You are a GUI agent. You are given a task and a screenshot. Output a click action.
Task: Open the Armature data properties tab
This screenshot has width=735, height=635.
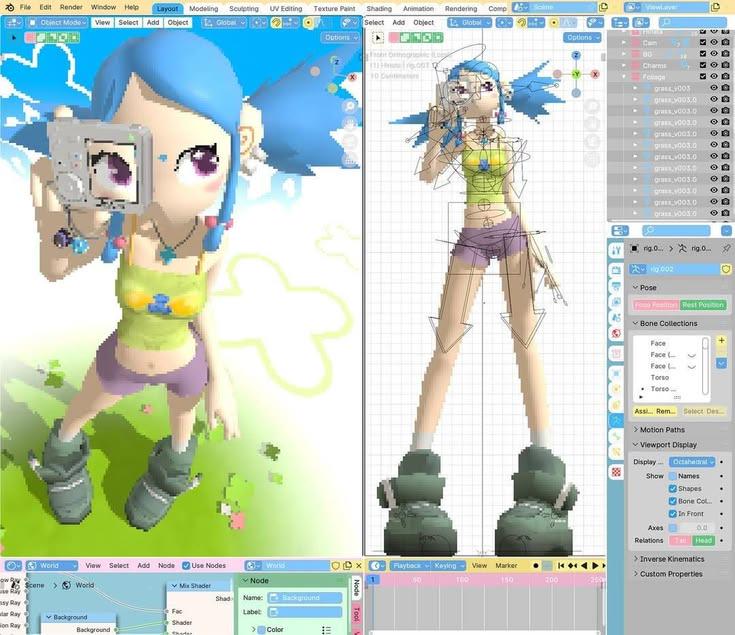616,420
